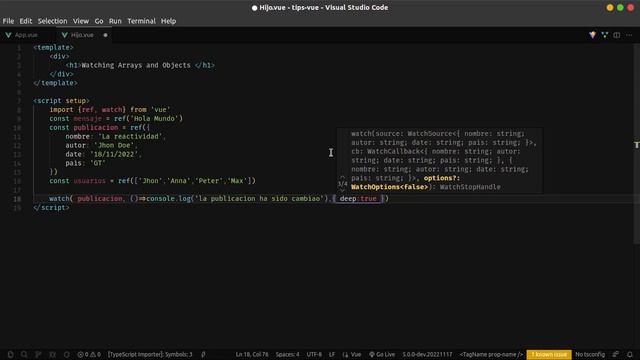Click the 'GT' pais value
640x360 pixels.
click(x=98, y=163)
